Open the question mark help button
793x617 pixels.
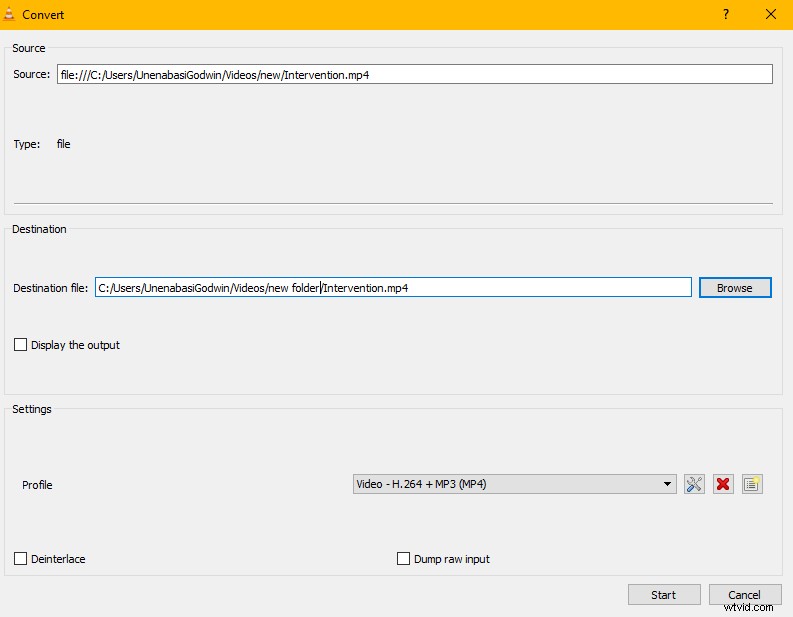pos(726,15)
